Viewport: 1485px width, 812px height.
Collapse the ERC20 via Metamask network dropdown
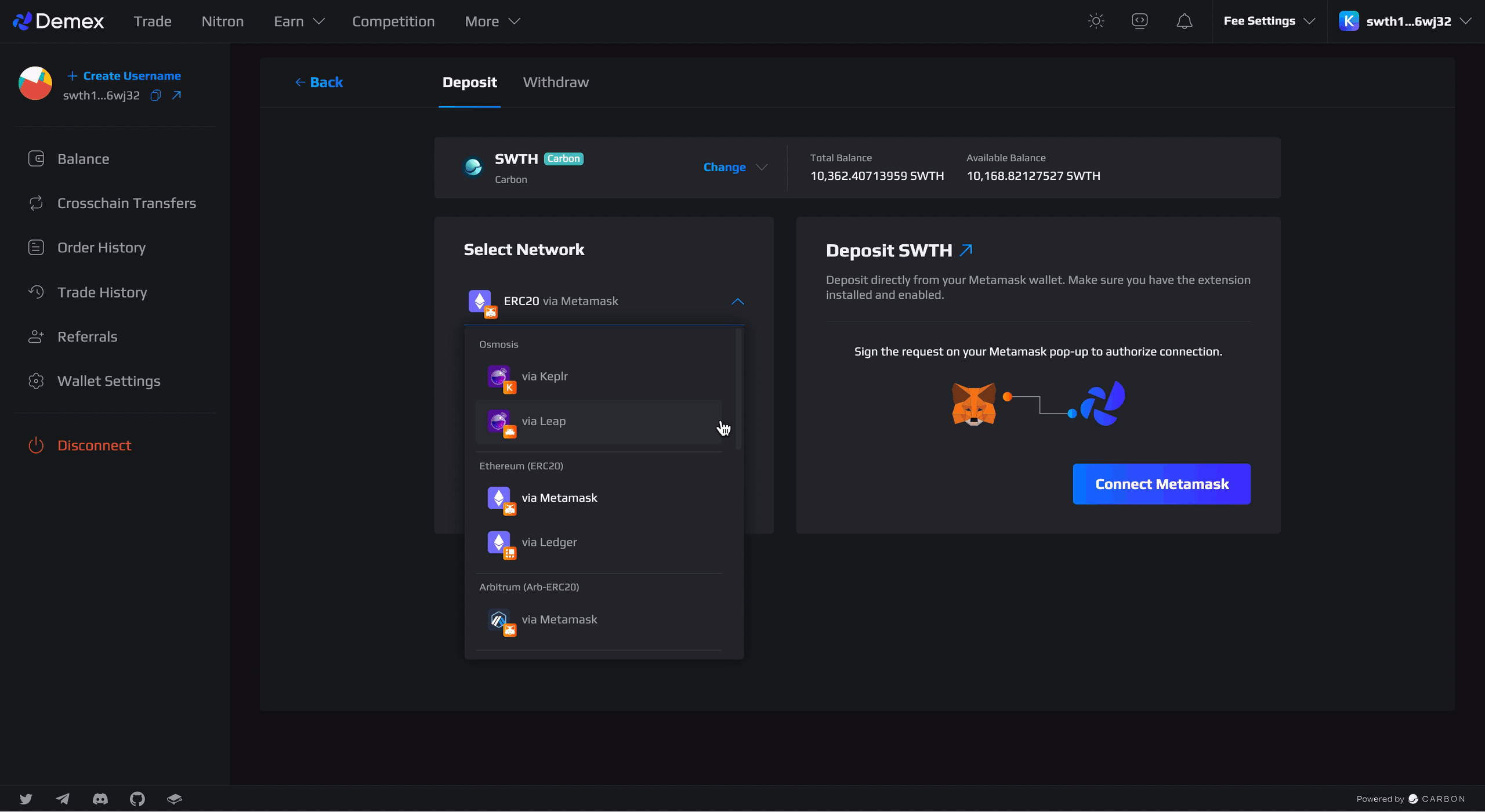point(604,301)
